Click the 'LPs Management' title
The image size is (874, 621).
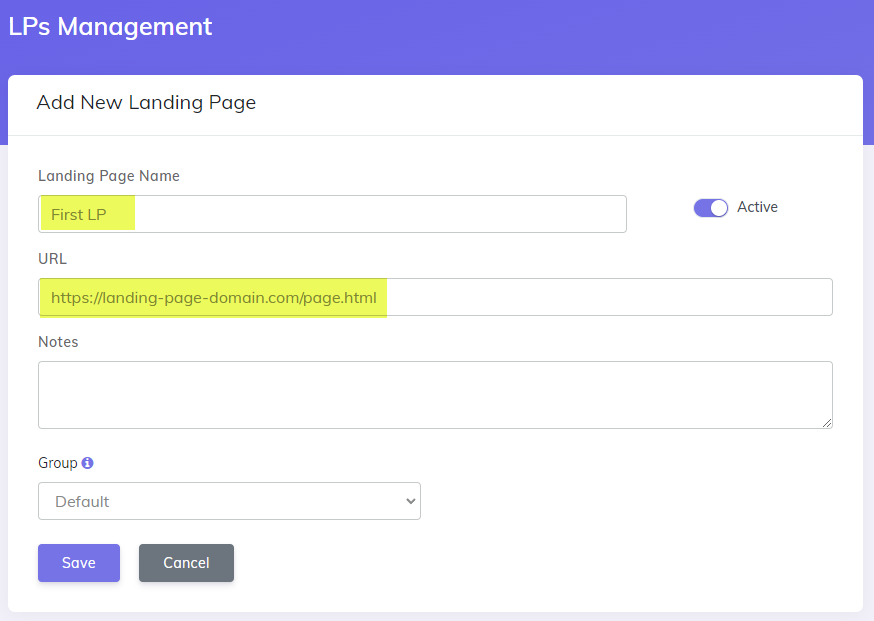click(x=110, y=27)
